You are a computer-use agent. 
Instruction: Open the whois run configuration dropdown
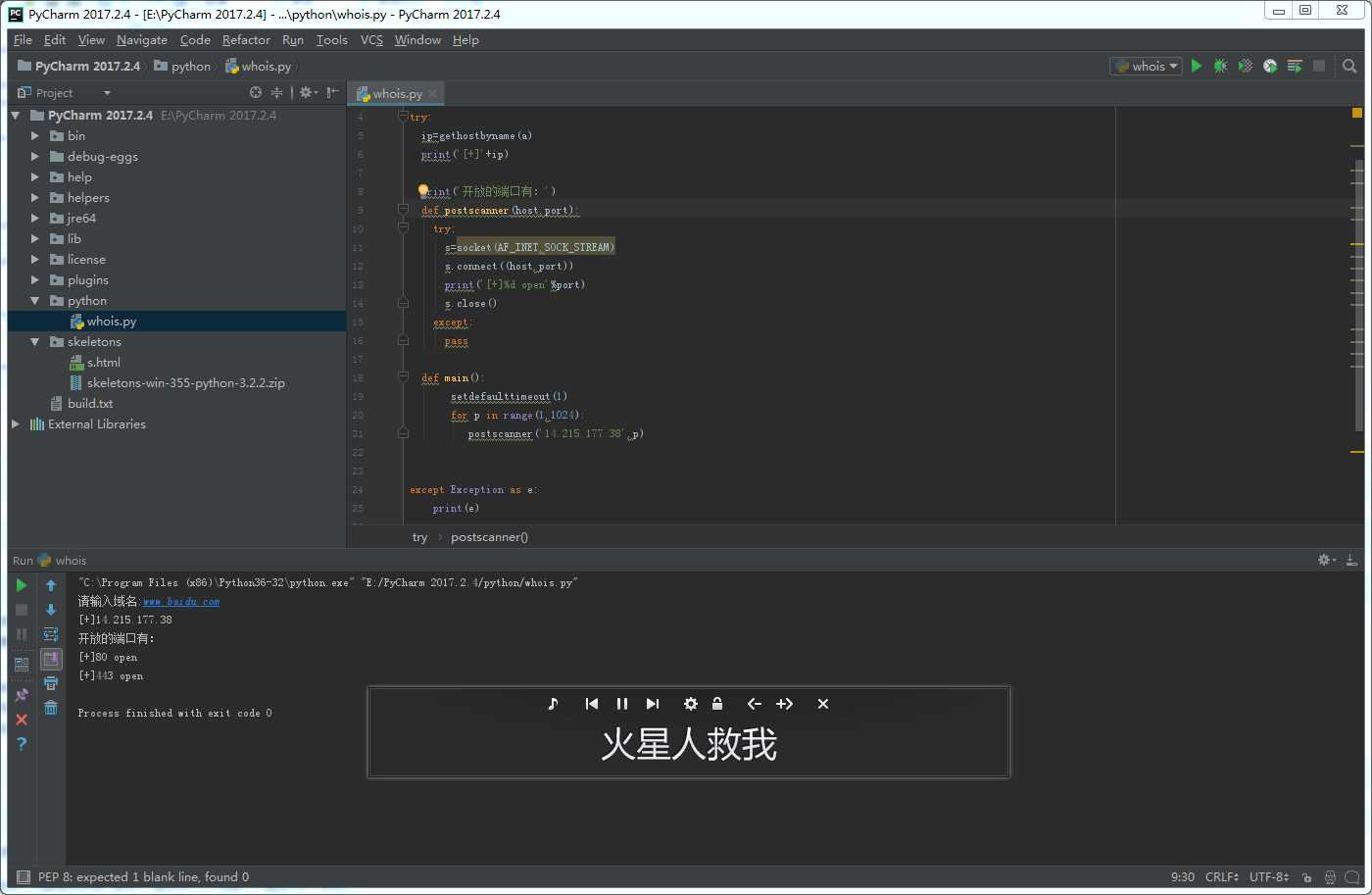(1146, 66)
